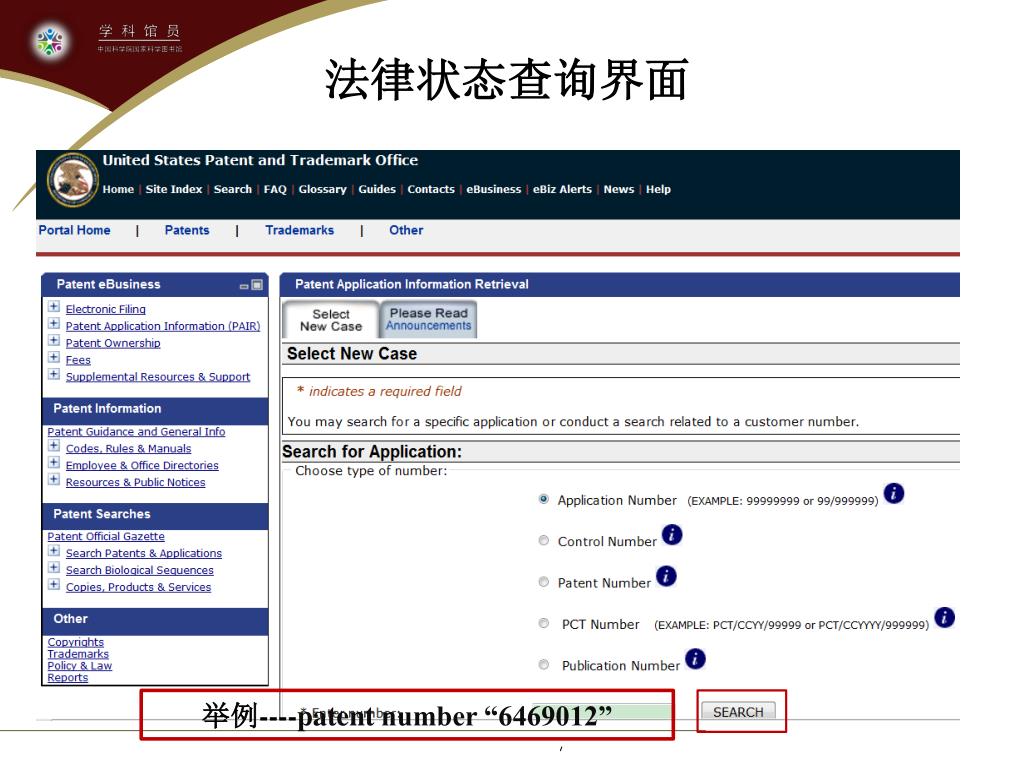Open Fees link in sidebar

[x=78, y=360]
